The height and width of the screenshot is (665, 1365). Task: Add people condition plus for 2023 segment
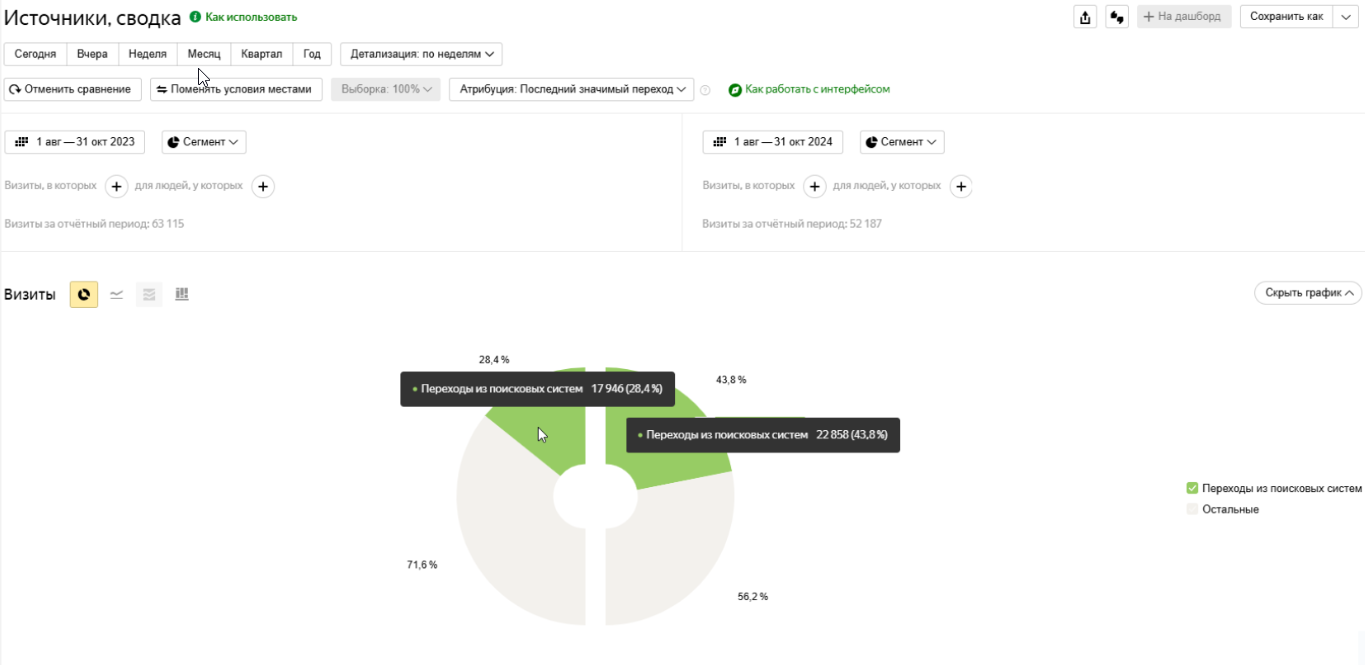click(263, 186)
